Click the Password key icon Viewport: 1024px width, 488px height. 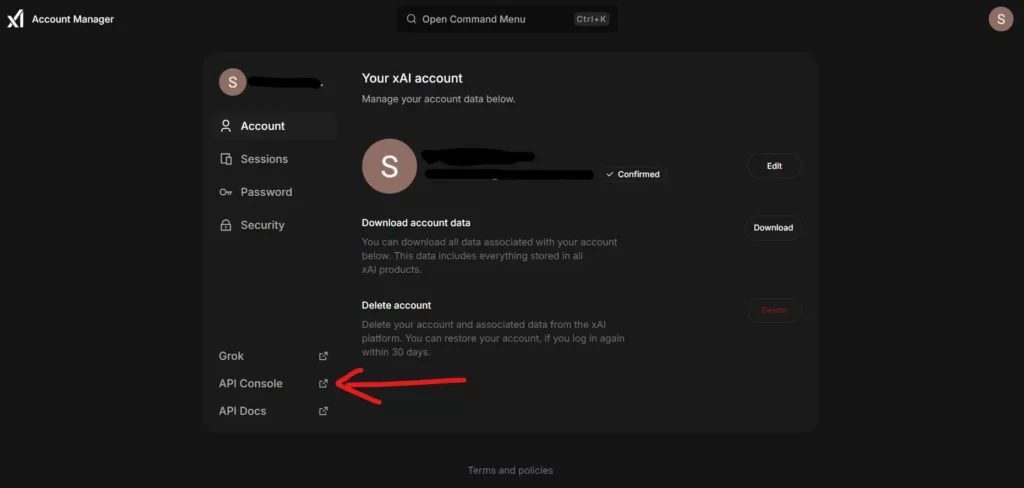[x=226, y=192]
